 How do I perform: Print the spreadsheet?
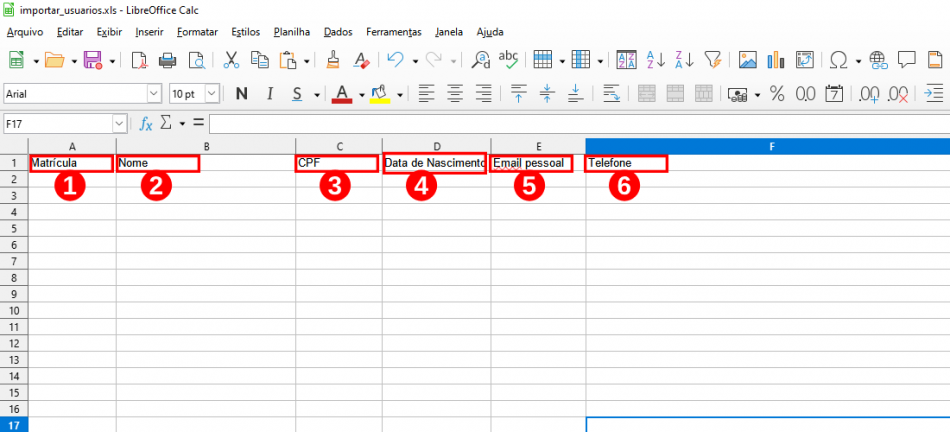[168, 60]
